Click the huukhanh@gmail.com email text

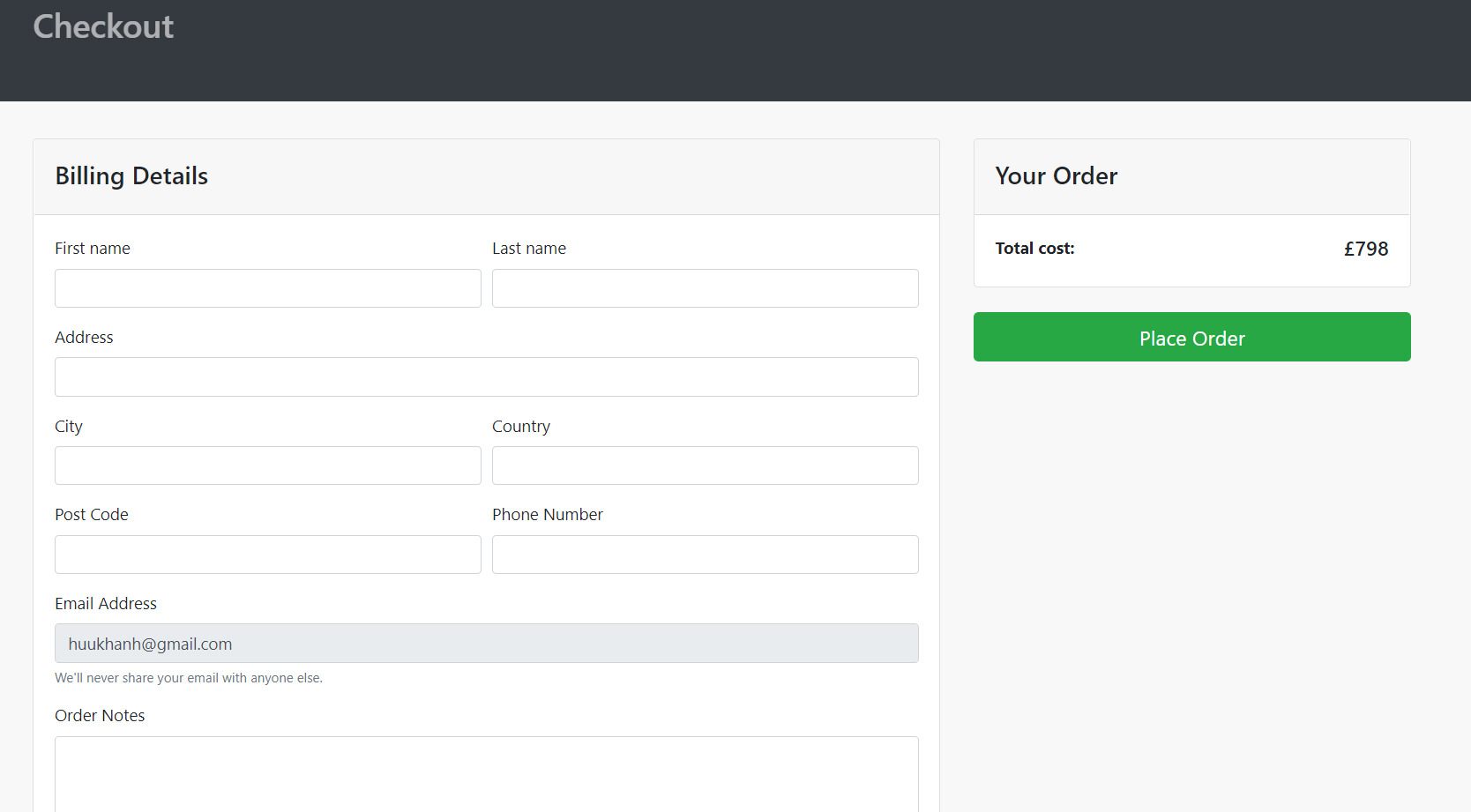[x=149, y=644]
